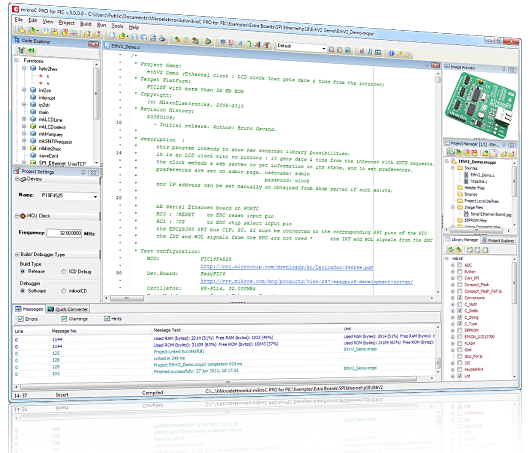This screenshot has height=453, width=531.
Task: Open the Default layout dropdown in toolbar
Action: click(x=324, y=49)
